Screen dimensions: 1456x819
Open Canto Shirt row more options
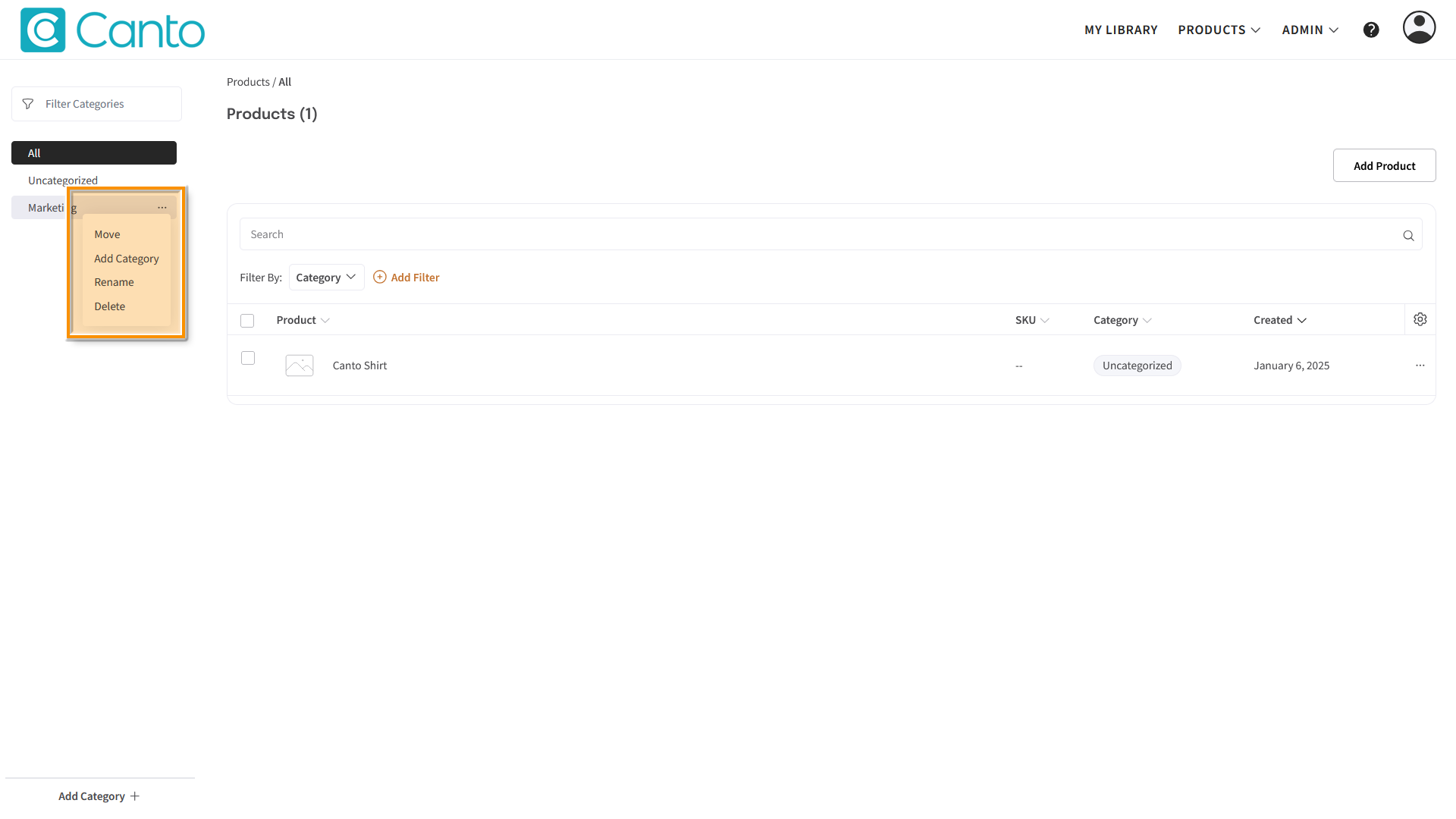[x=1420, y=366]
